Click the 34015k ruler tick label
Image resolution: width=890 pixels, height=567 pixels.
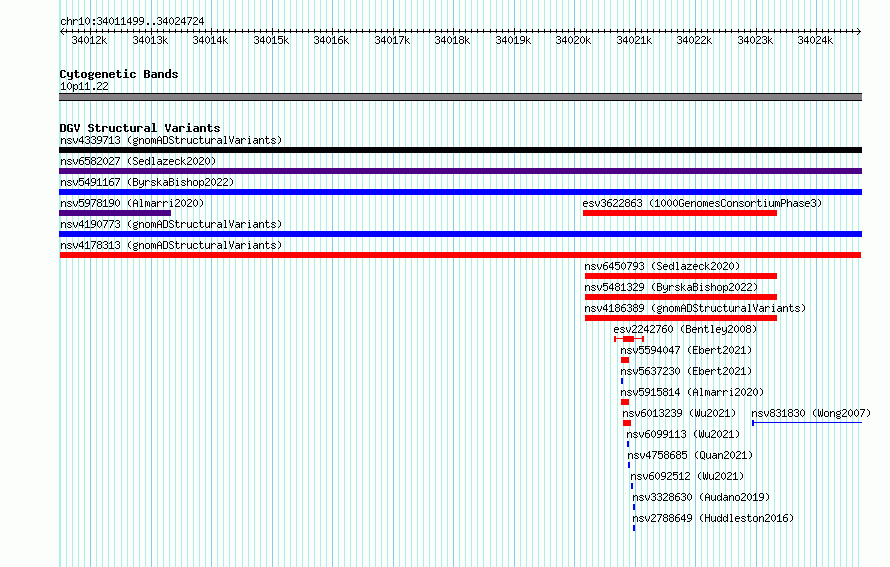pyautogui.click(x=271, y=41)
